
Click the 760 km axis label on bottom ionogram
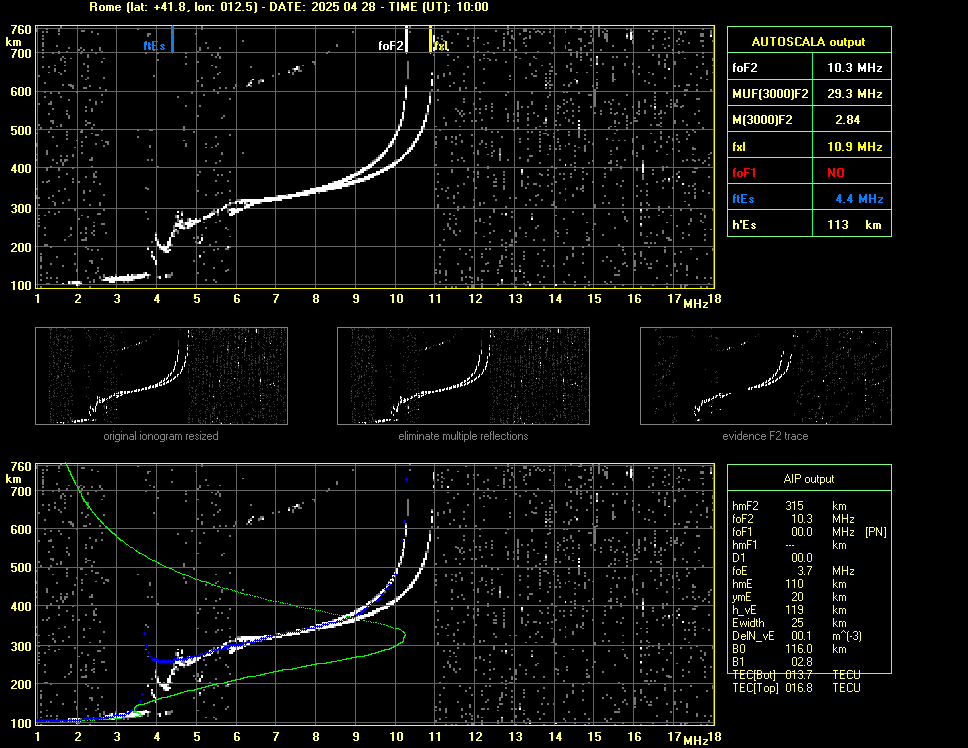(x=21, y=467)
